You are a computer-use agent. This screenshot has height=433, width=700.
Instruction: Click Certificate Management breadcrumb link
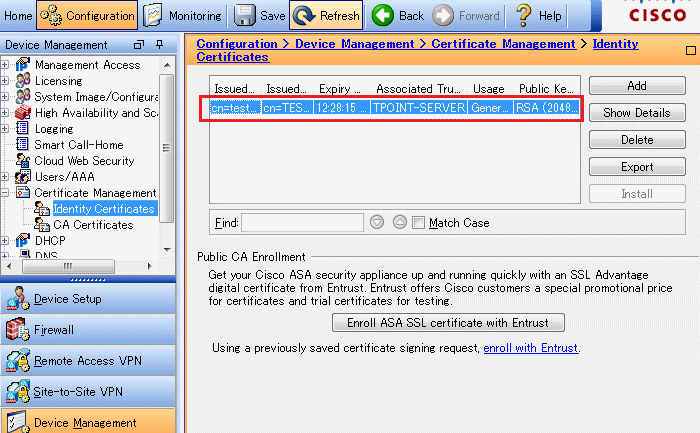tap(503, 44)
